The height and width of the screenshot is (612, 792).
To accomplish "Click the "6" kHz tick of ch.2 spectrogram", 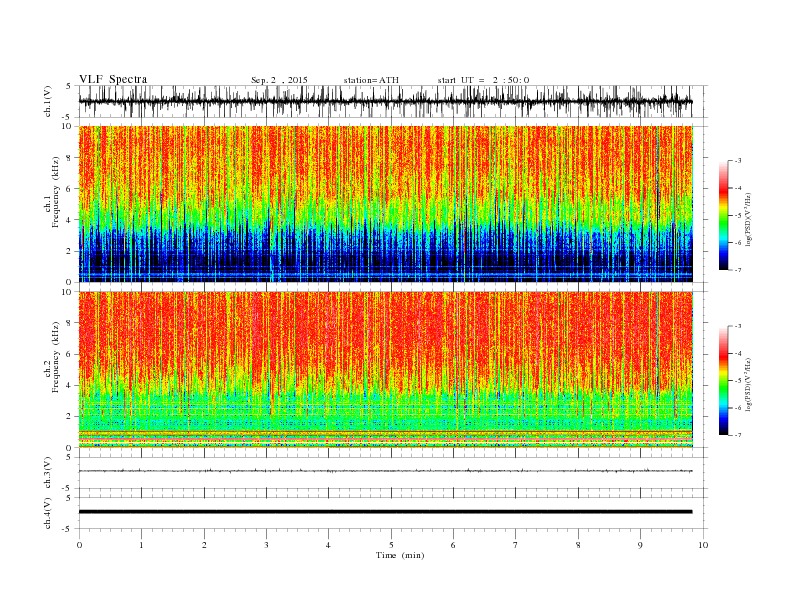I will coord(70,354).
